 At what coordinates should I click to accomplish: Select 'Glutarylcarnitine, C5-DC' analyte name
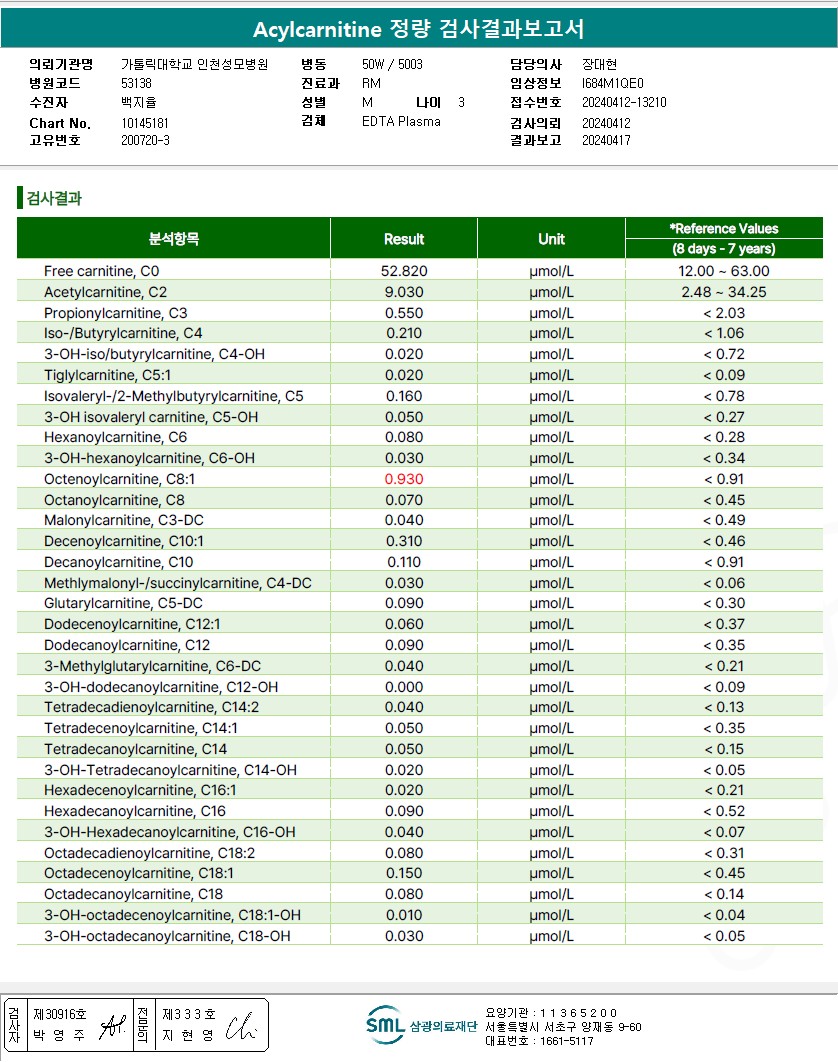(x=123, y=603)
